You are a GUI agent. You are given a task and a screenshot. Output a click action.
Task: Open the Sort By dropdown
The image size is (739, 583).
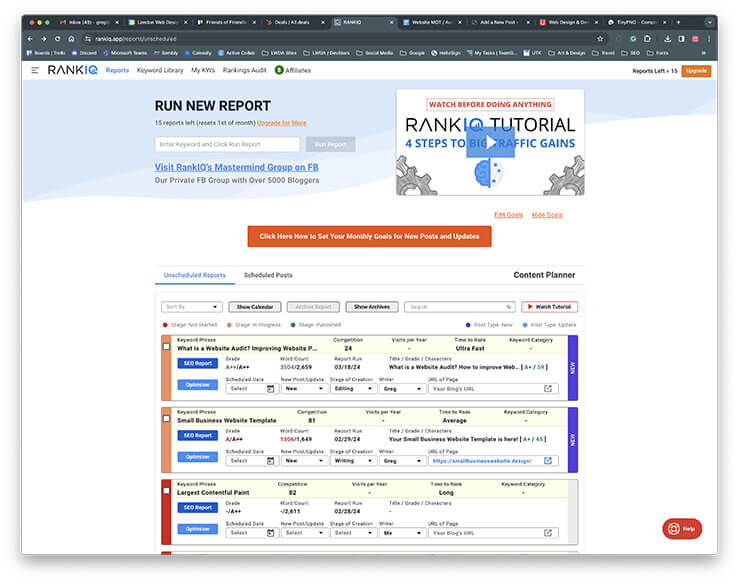[x=191, y=307]
